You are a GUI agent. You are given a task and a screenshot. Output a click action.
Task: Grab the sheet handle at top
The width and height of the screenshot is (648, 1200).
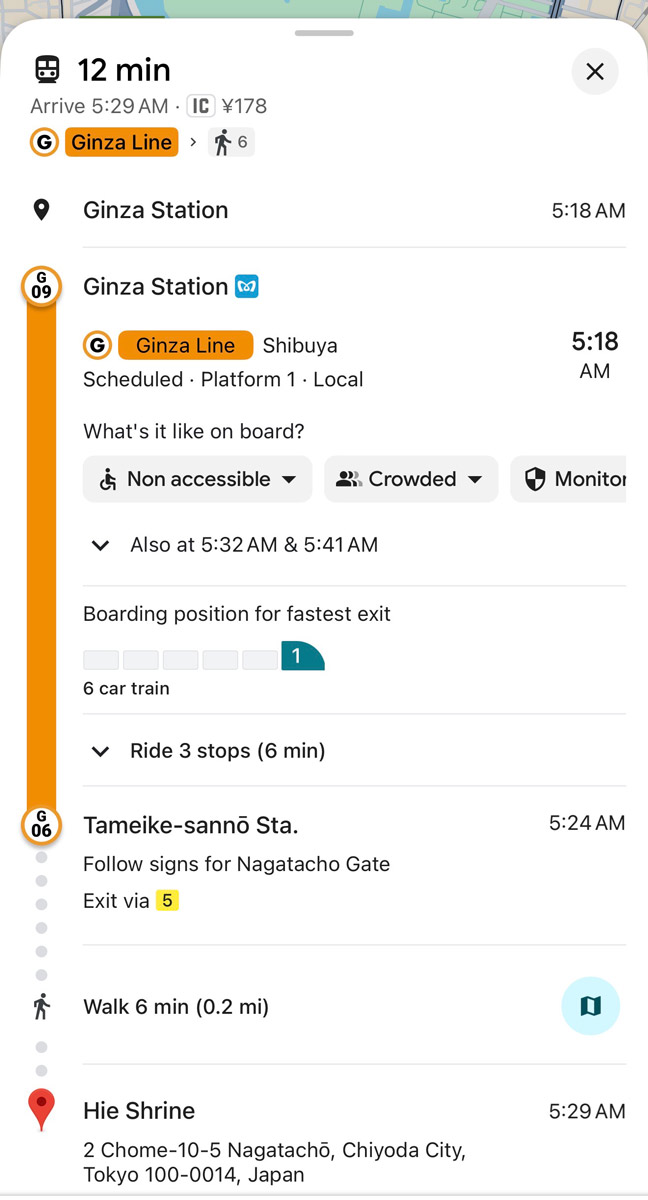[x=324, y=33]
